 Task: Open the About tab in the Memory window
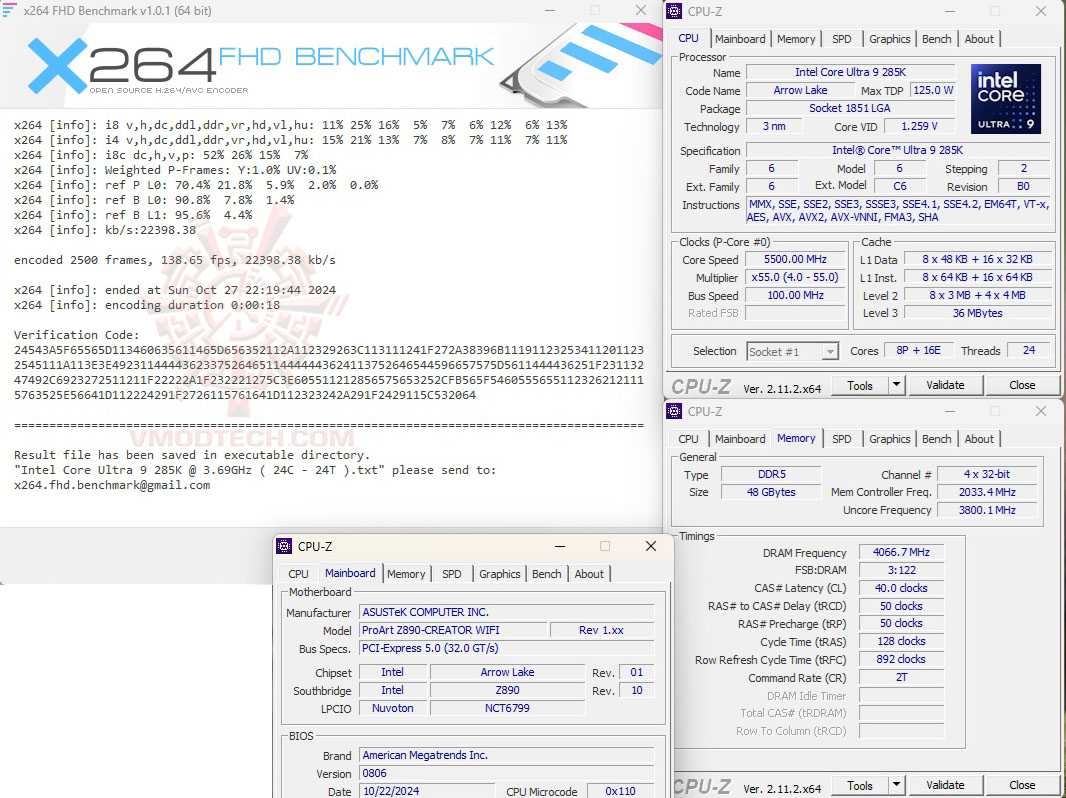coord(979,438)
